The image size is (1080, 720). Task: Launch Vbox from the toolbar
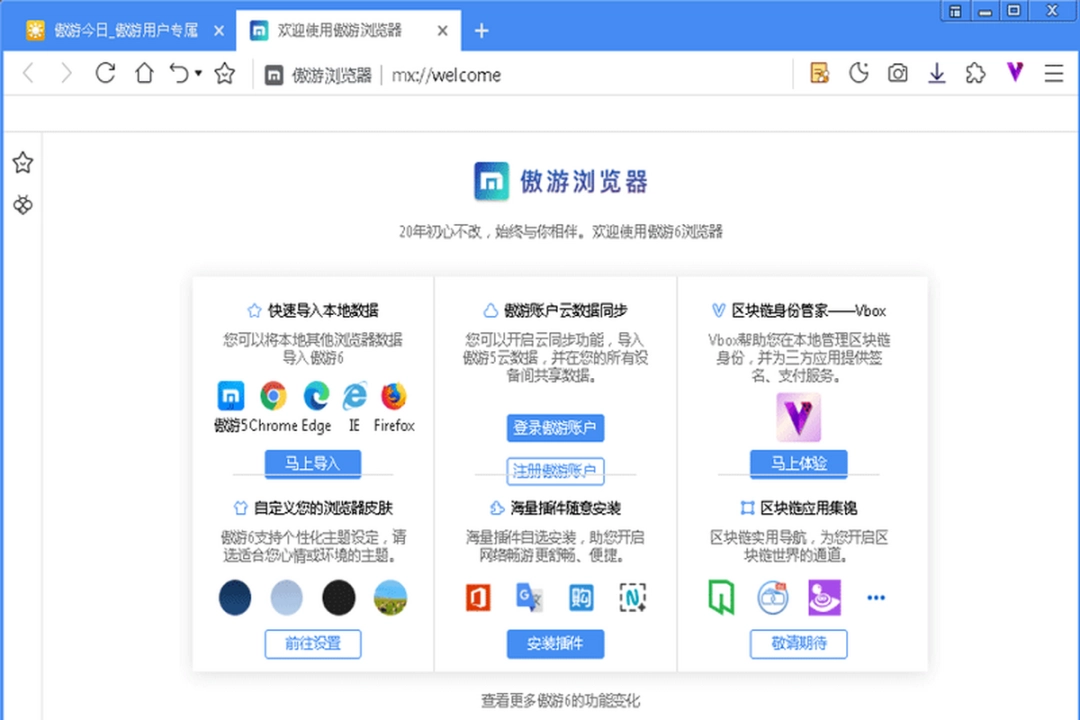pyautogui.click(x=1014, y=73)
